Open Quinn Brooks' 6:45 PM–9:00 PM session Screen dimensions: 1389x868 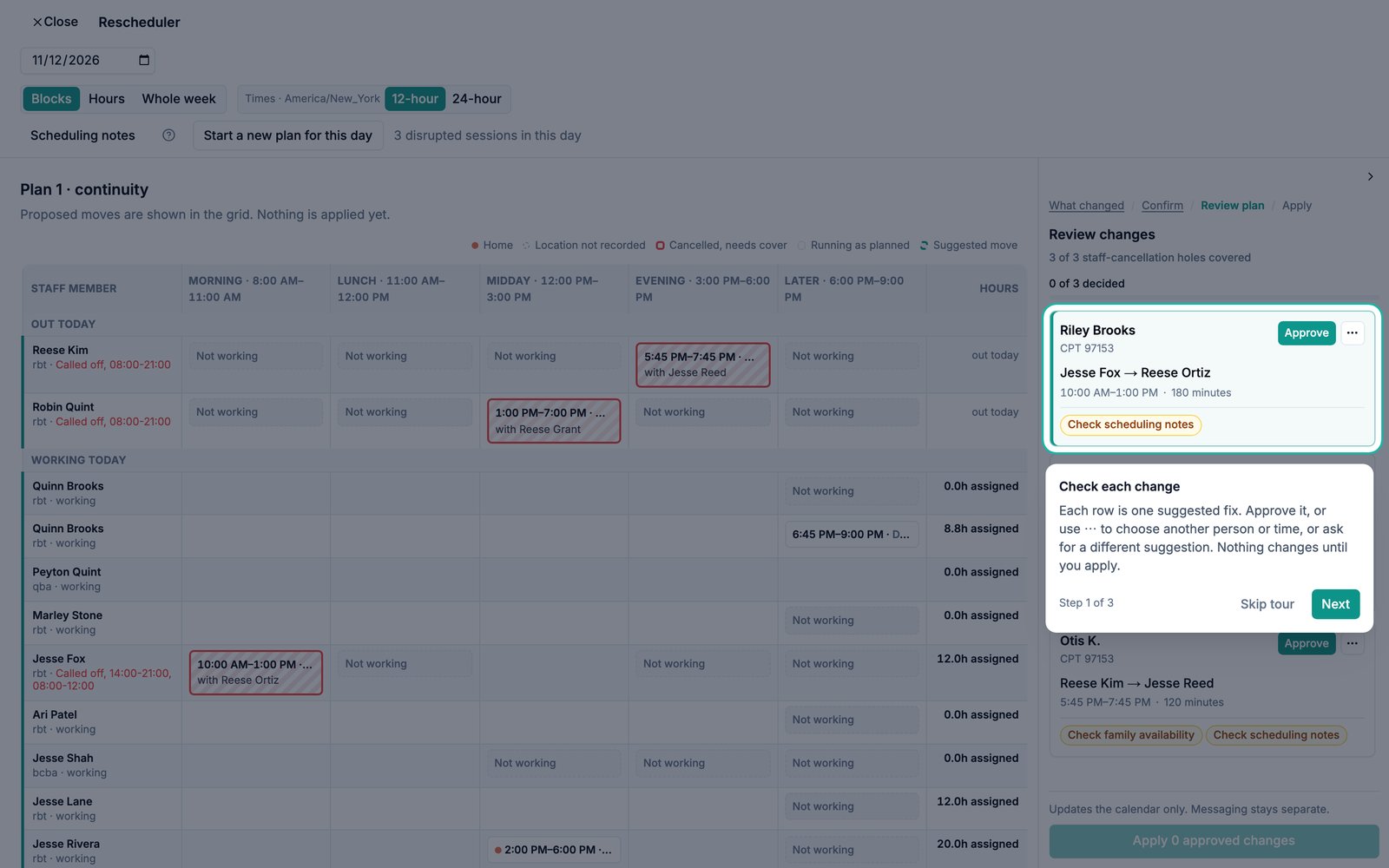pyautogui.click(x=852, y=535)
